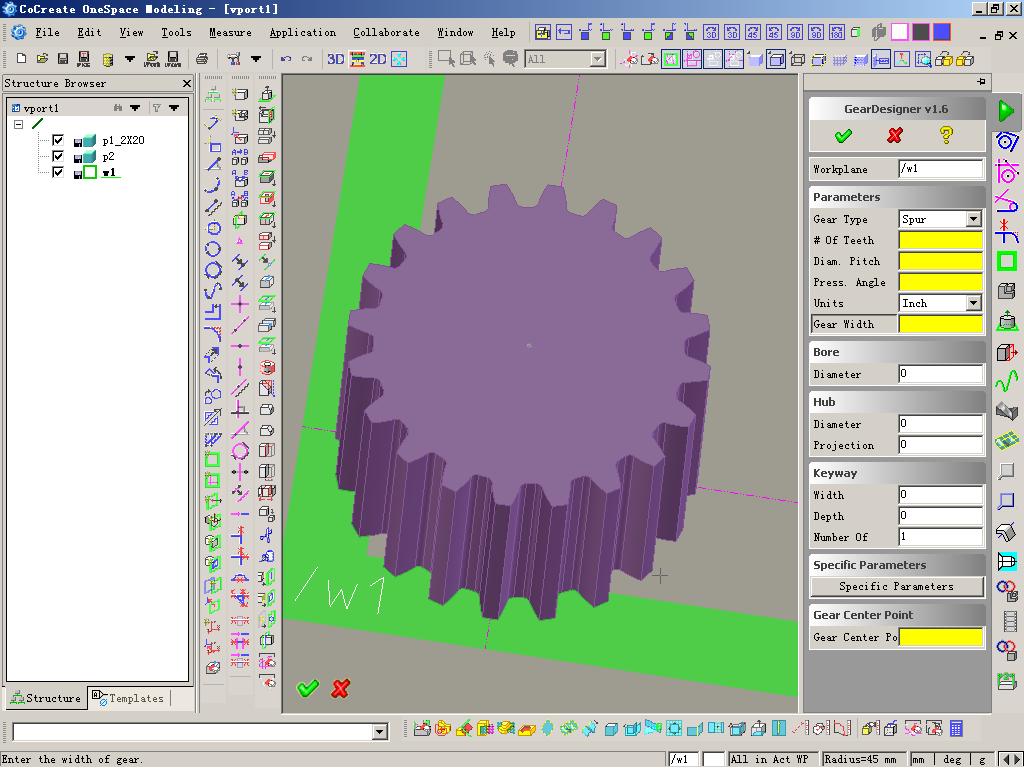Open GearDesigner help question mark
Viewport: 1024px width, 768px height.
click(946, 135)
